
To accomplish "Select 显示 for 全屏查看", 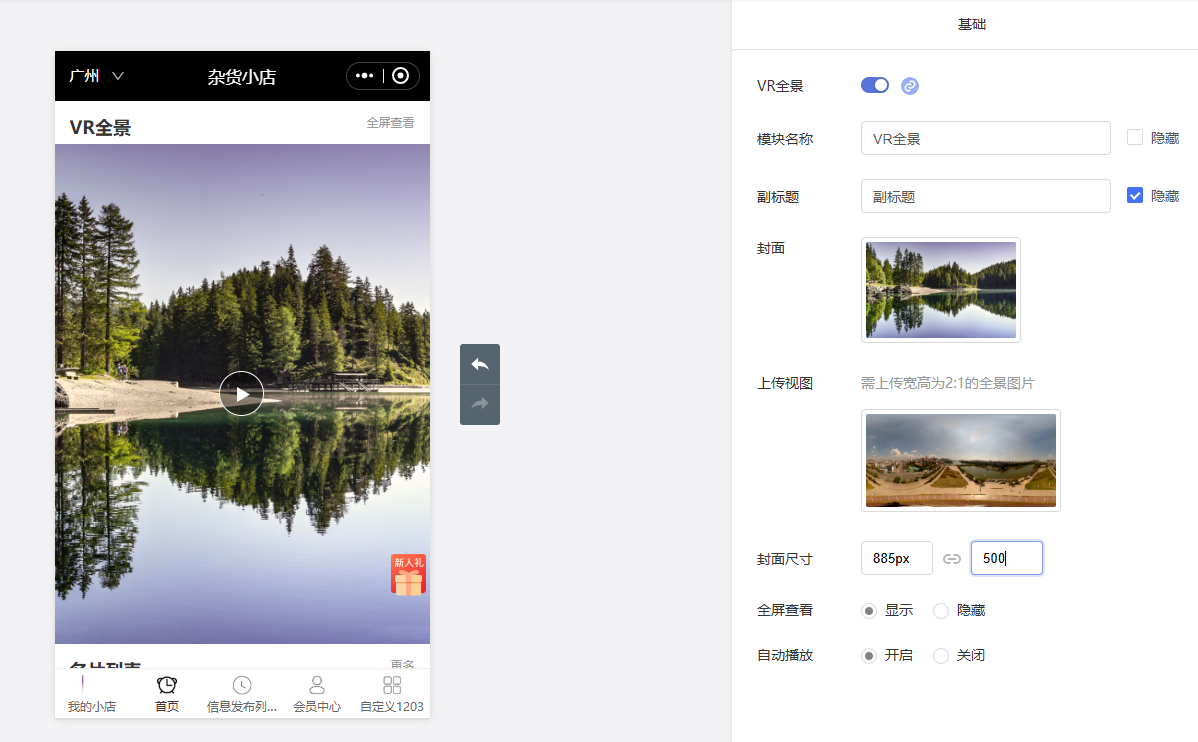I will click(869, 611).
